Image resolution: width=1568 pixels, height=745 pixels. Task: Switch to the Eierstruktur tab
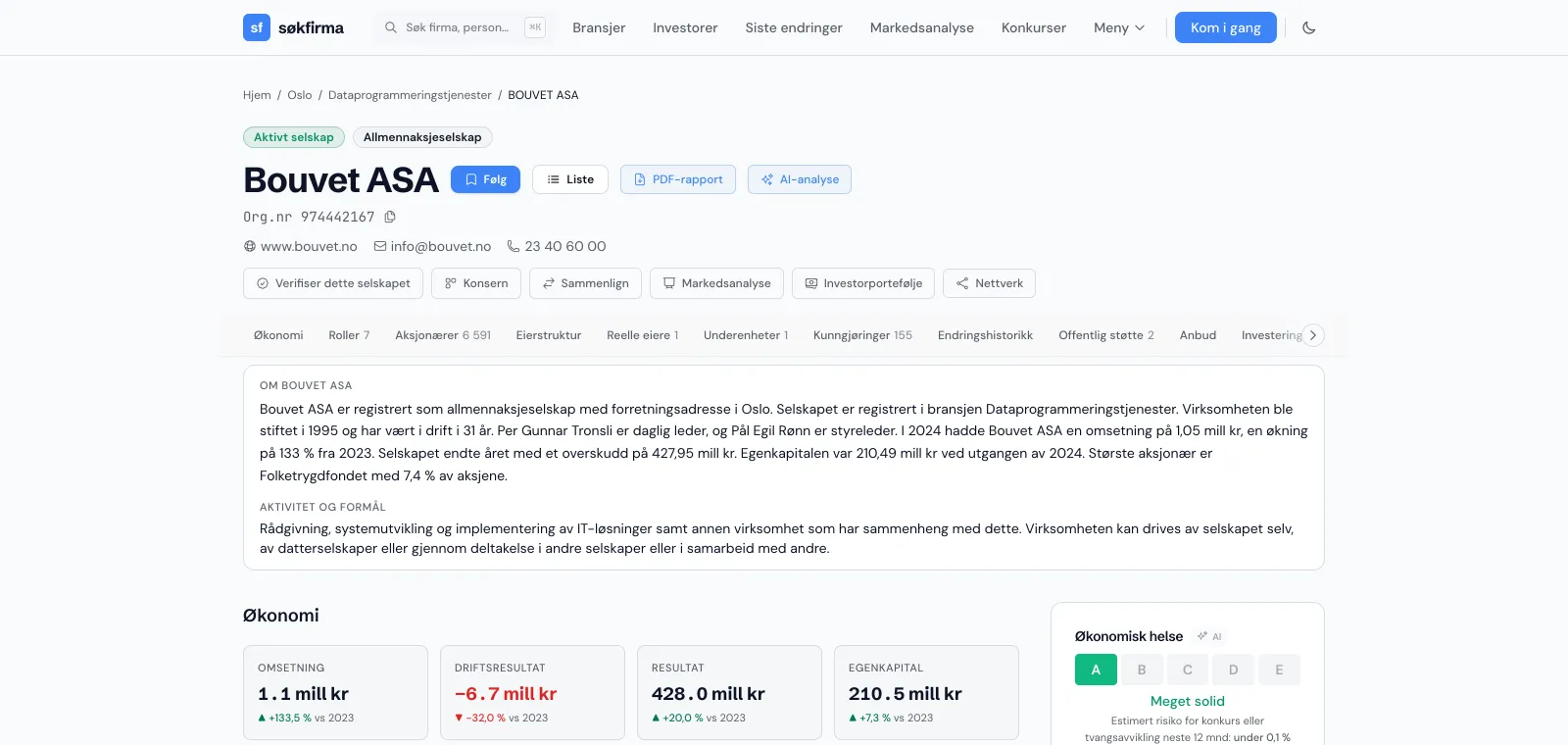click(549, 335)
